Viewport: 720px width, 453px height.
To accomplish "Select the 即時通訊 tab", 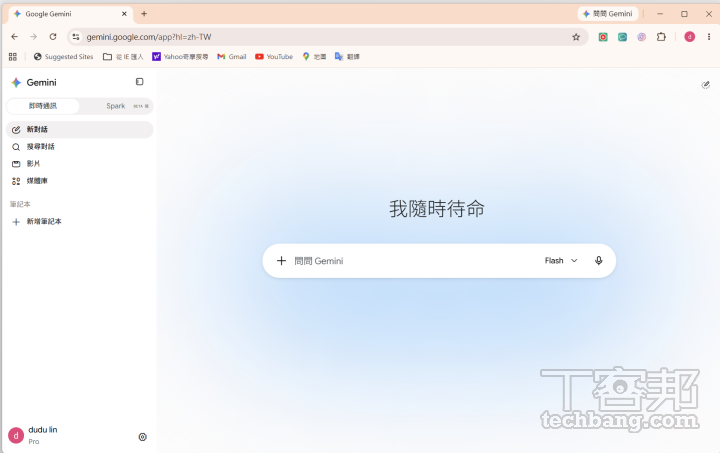I will coord(43,106).
